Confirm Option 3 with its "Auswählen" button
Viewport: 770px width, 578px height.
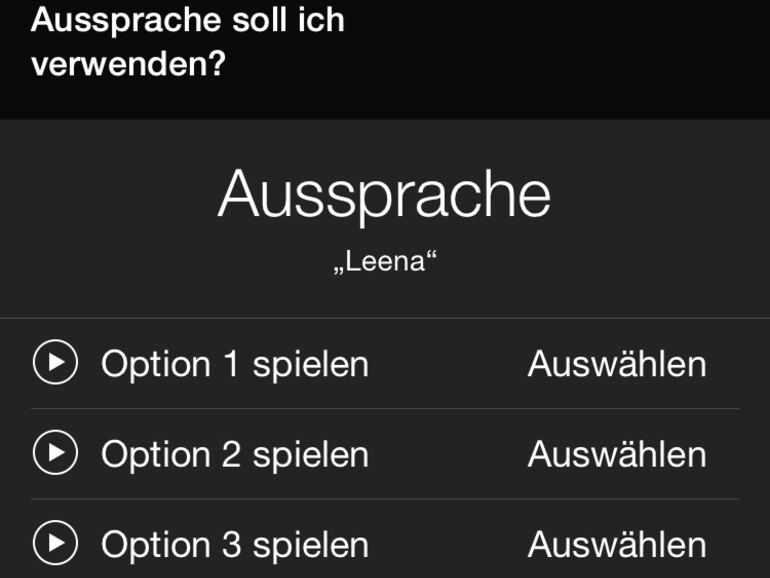[616, 545]
